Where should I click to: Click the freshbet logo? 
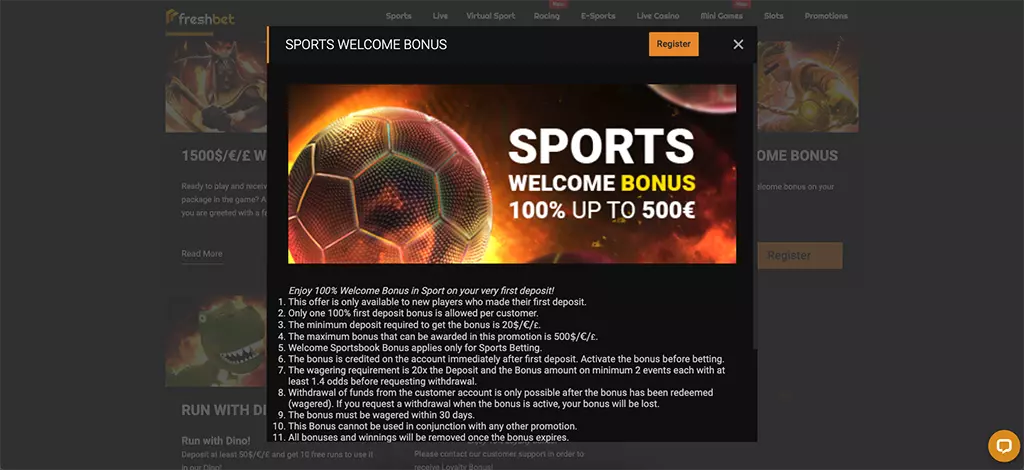[200, 17]
